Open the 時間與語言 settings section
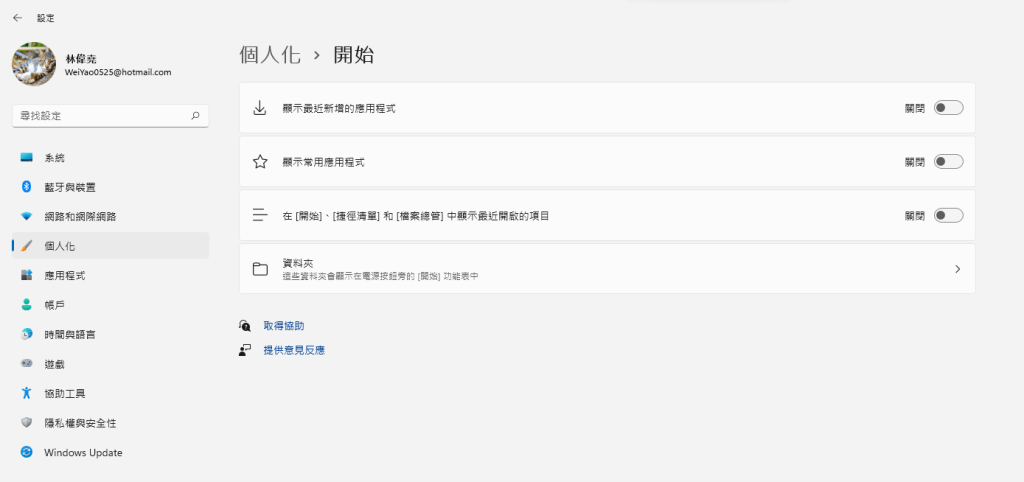The image size is (1024, 482). point(76,334)
